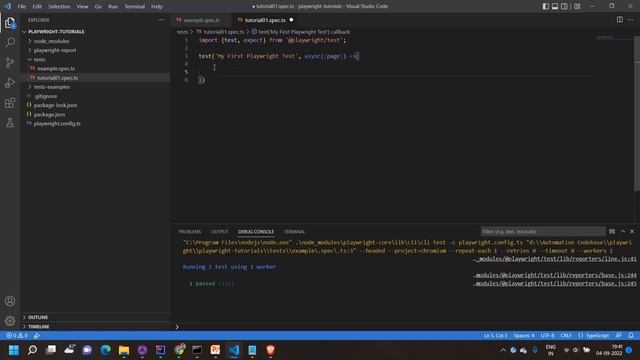The width and height of the screenshot is (640, 360).
Task: Toggle secondary side bar layout icon
Action: [x=564, y=6]
